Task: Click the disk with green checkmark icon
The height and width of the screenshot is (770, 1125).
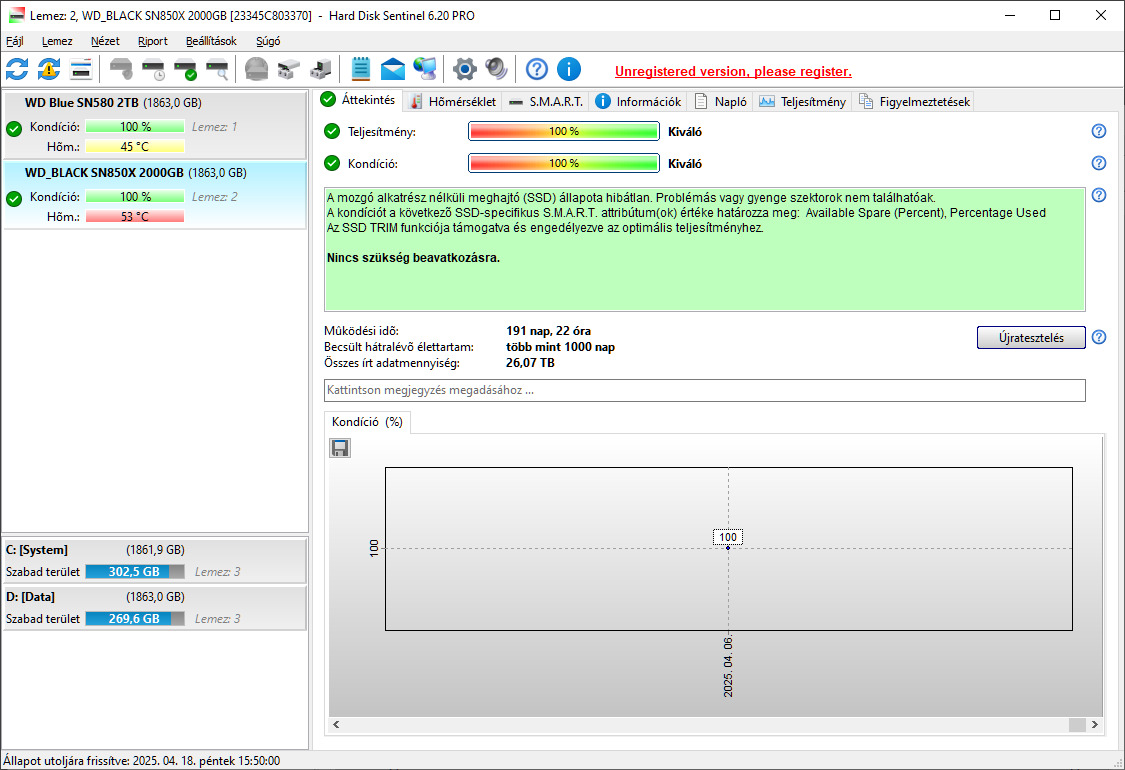Action: pyautogui.click(x=186, y=70)
